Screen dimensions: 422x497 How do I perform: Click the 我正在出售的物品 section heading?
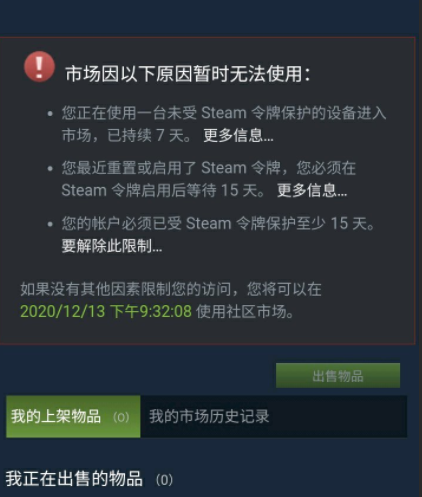click(x=74, y=479)
